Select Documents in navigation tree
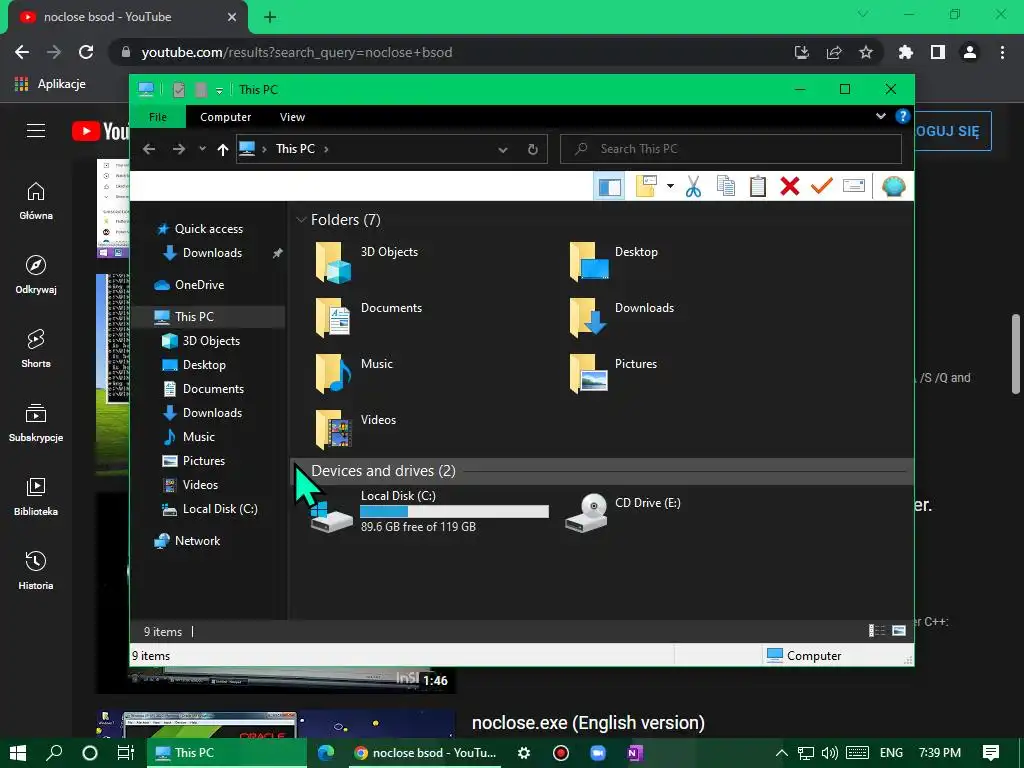The width and height of the screenshot is (1024, 768). point(213,389)
